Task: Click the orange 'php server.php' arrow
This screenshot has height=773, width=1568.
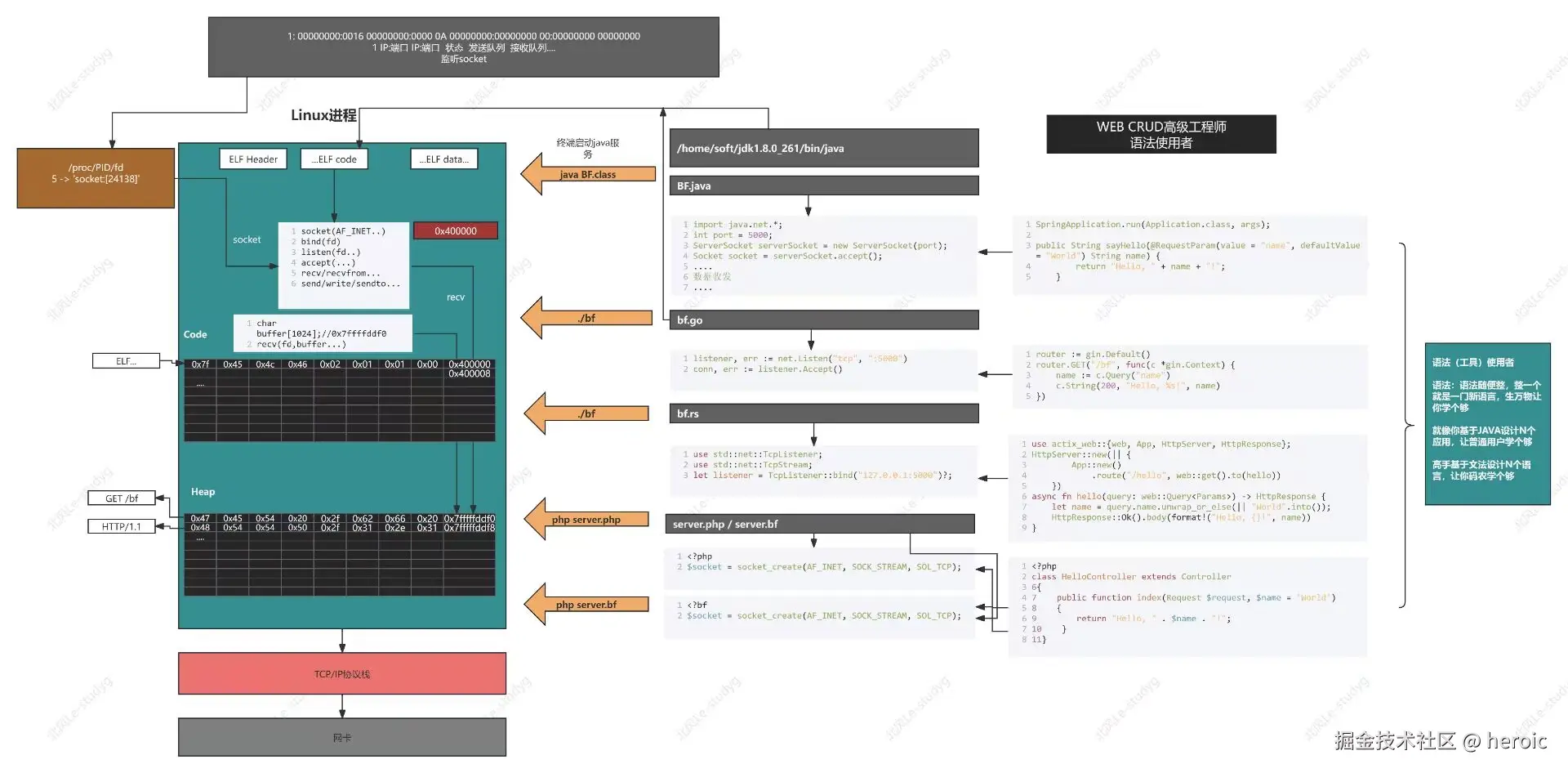Action: pyautogui.click(x=586, y=520)
